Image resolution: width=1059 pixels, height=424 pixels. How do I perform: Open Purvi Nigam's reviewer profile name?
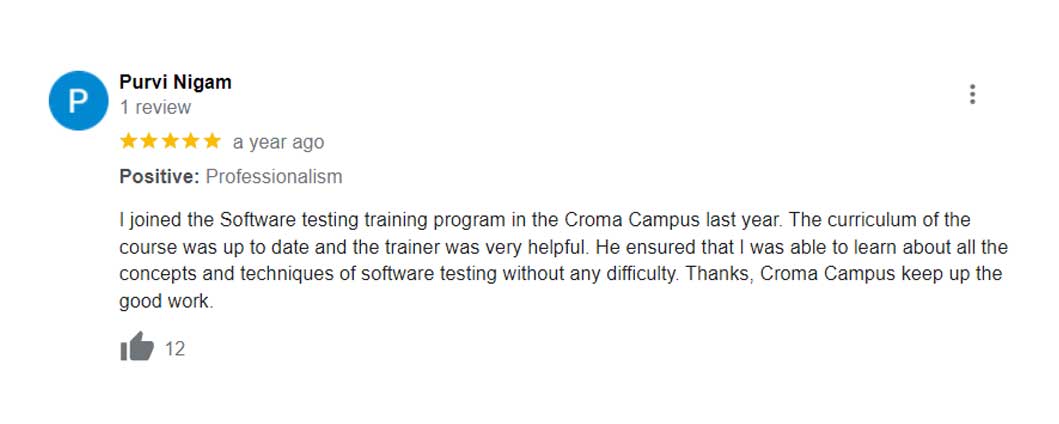(x=175, y=82)
